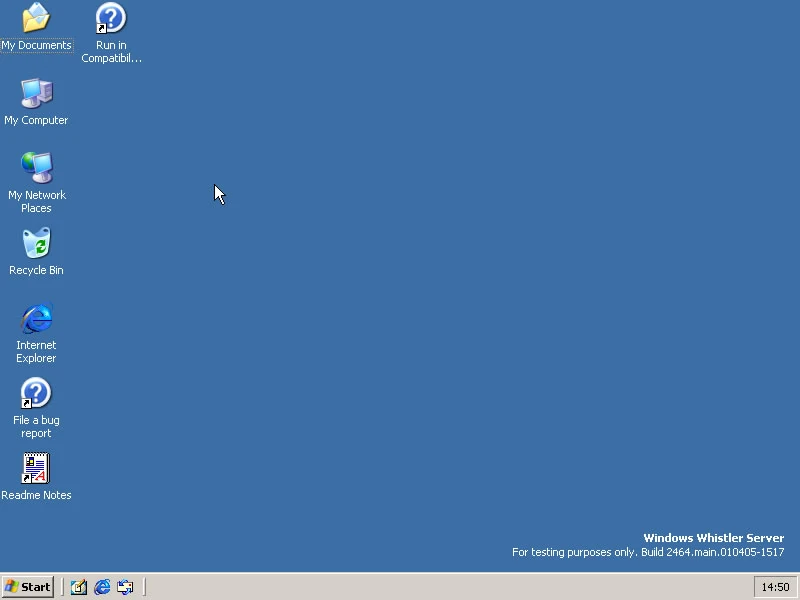Screen dimensions: 800x600
Task: Click the 14:50 clock in system tray
Action: coord(775,587)
